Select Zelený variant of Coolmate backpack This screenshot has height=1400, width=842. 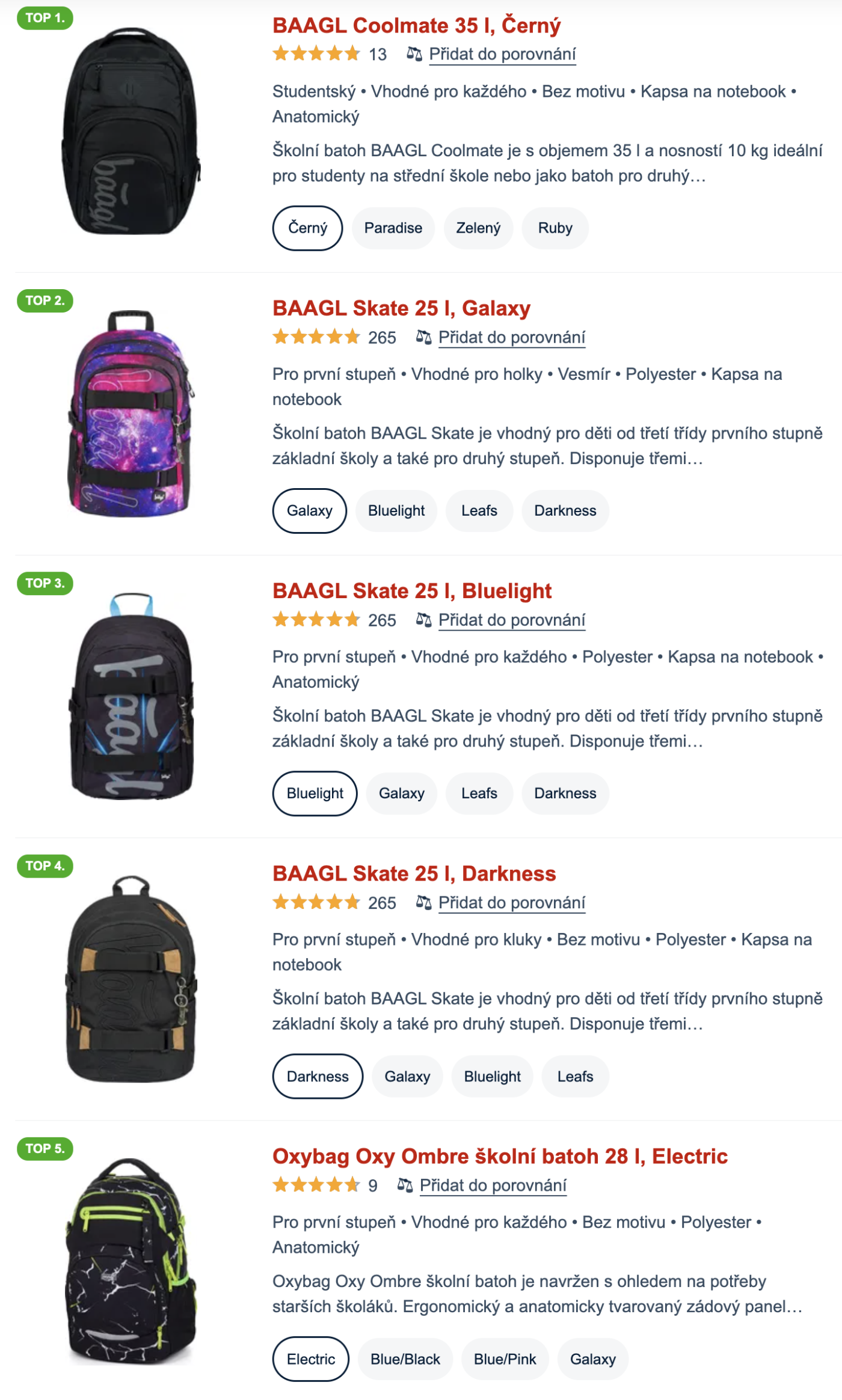coord(478,228)
